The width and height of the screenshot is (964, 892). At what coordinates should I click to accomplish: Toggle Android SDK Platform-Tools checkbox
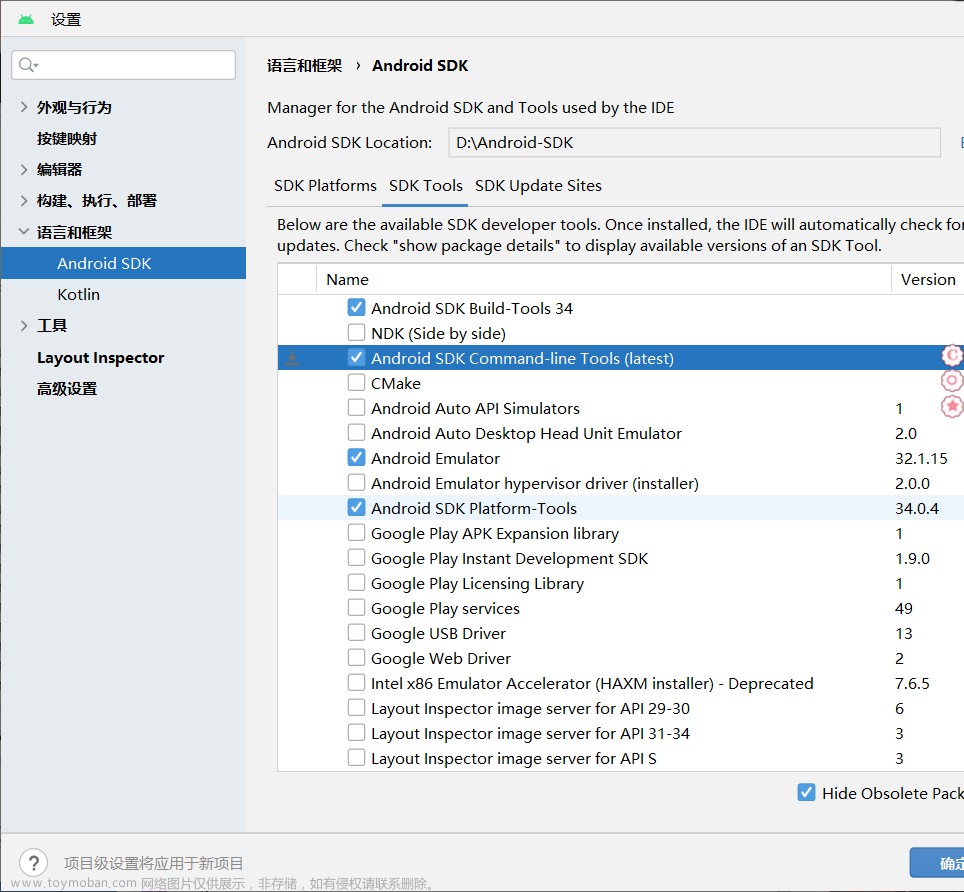click(x=356, y=508)
